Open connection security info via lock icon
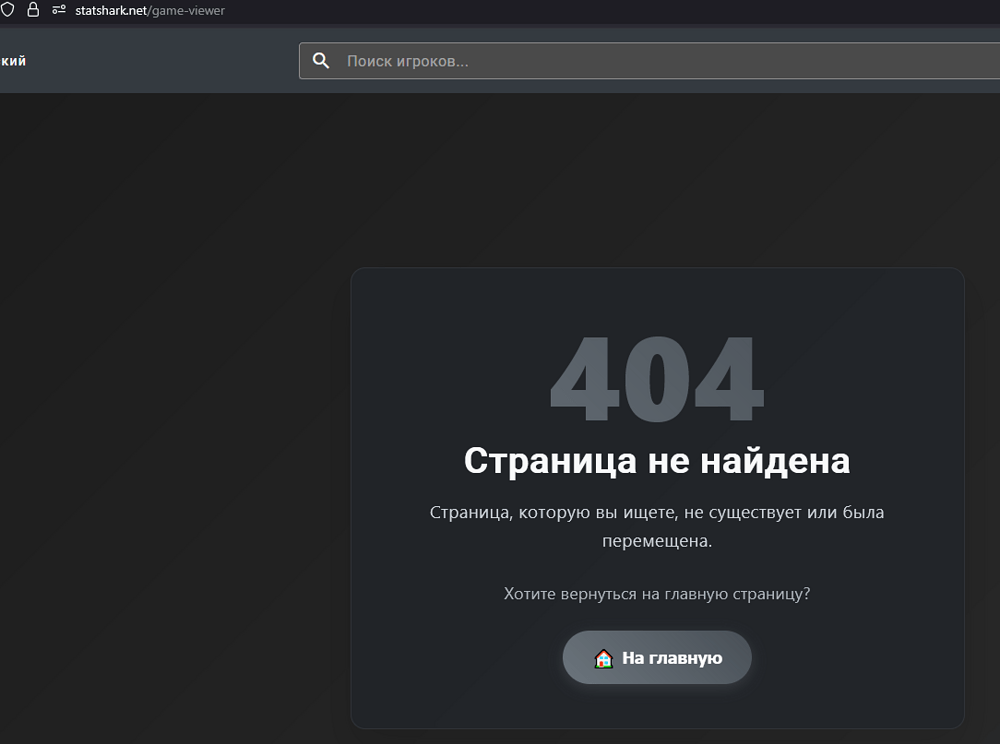Screen dimensions: 1000x744 click(34, 10)
